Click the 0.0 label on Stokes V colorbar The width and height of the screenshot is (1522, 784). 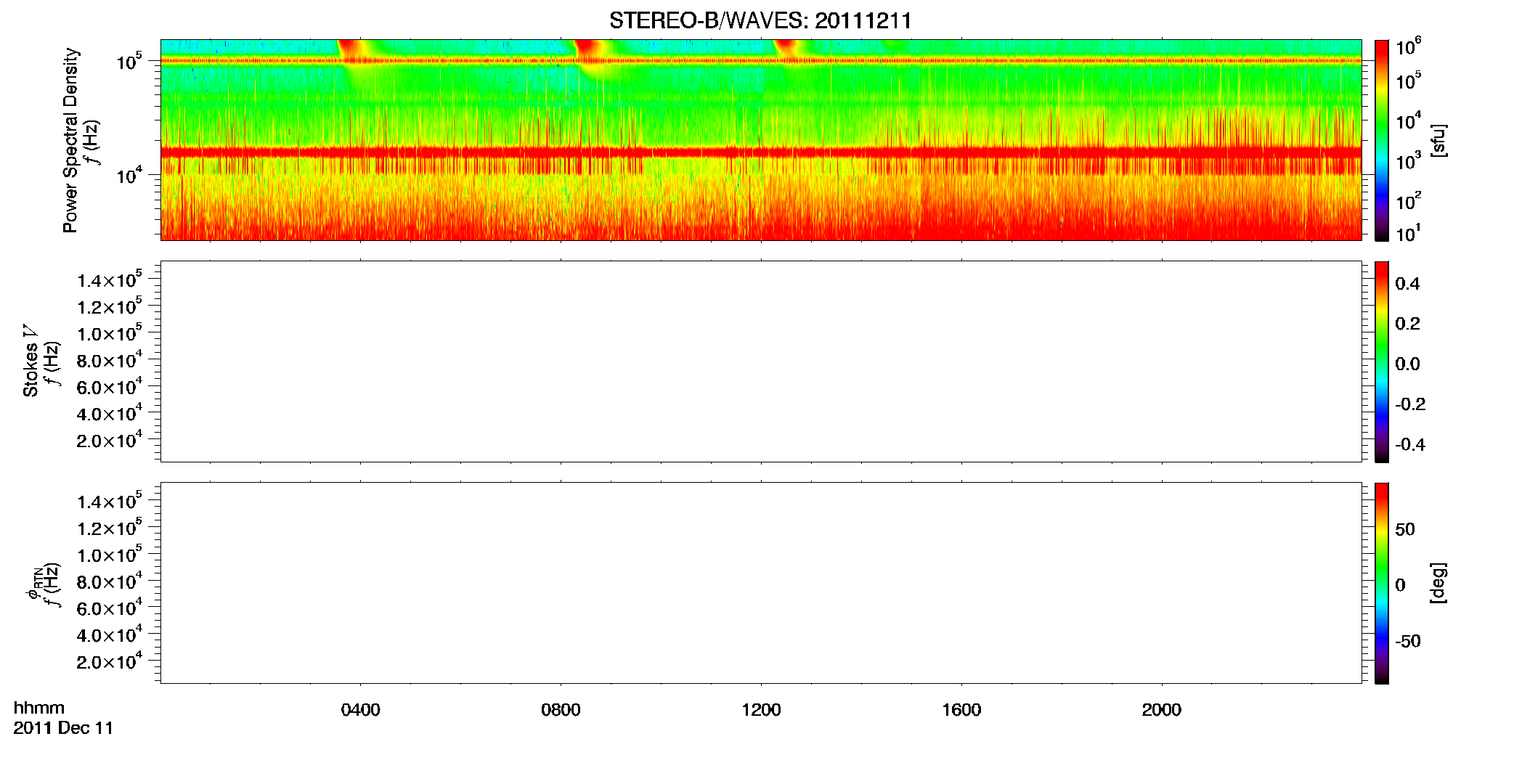tap(1407, 364)
